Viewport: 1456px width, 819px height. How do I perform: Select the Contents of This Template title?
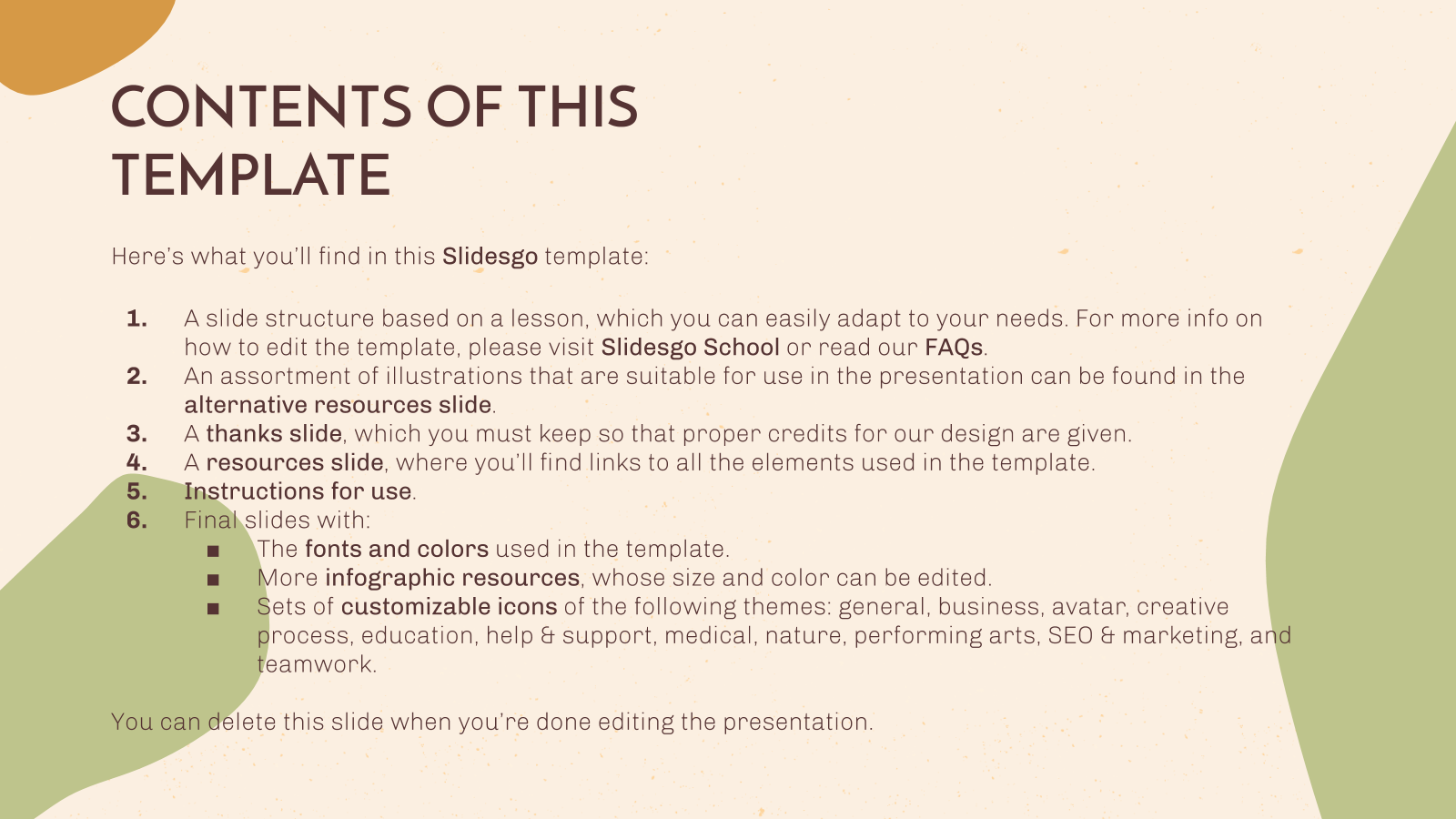(375, 141)
